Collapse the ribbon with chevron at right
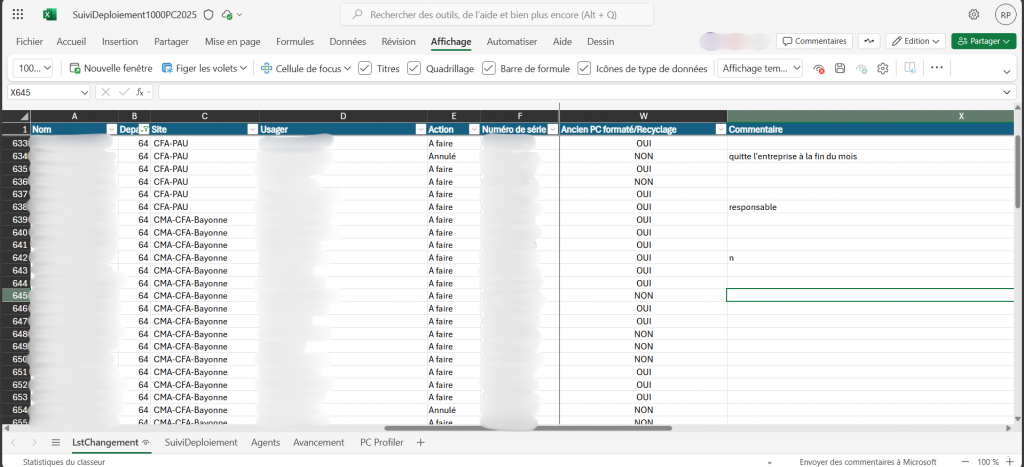Screen dimensions: 1024x467 tap(1006, 71)
